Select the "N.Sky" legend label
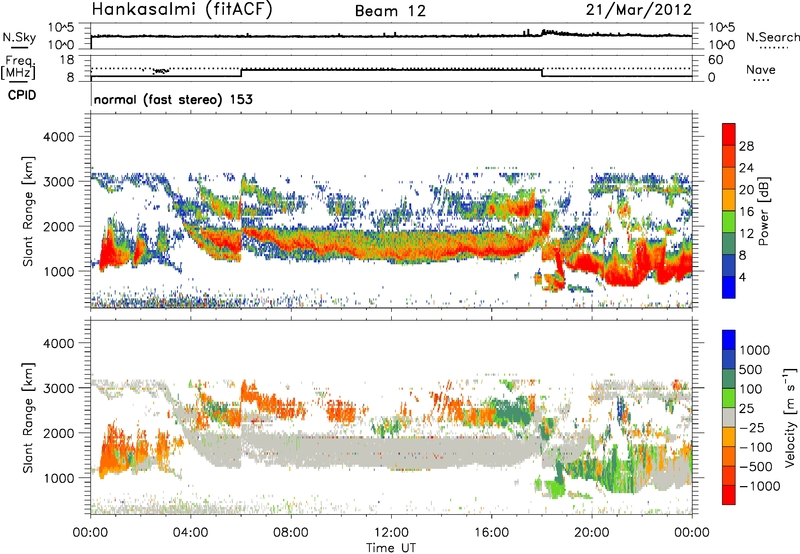 [19, 37]
